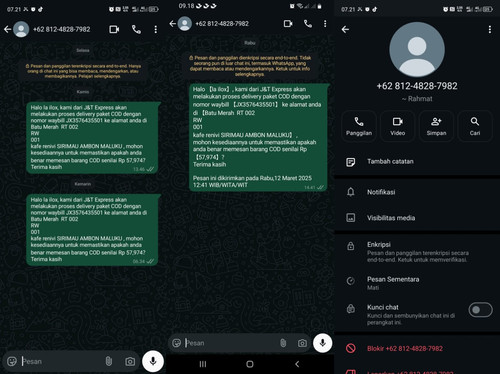Screen dimensions: 500x374
Task: Open Visibilitas media setting
Action: [x=417, y=218]
